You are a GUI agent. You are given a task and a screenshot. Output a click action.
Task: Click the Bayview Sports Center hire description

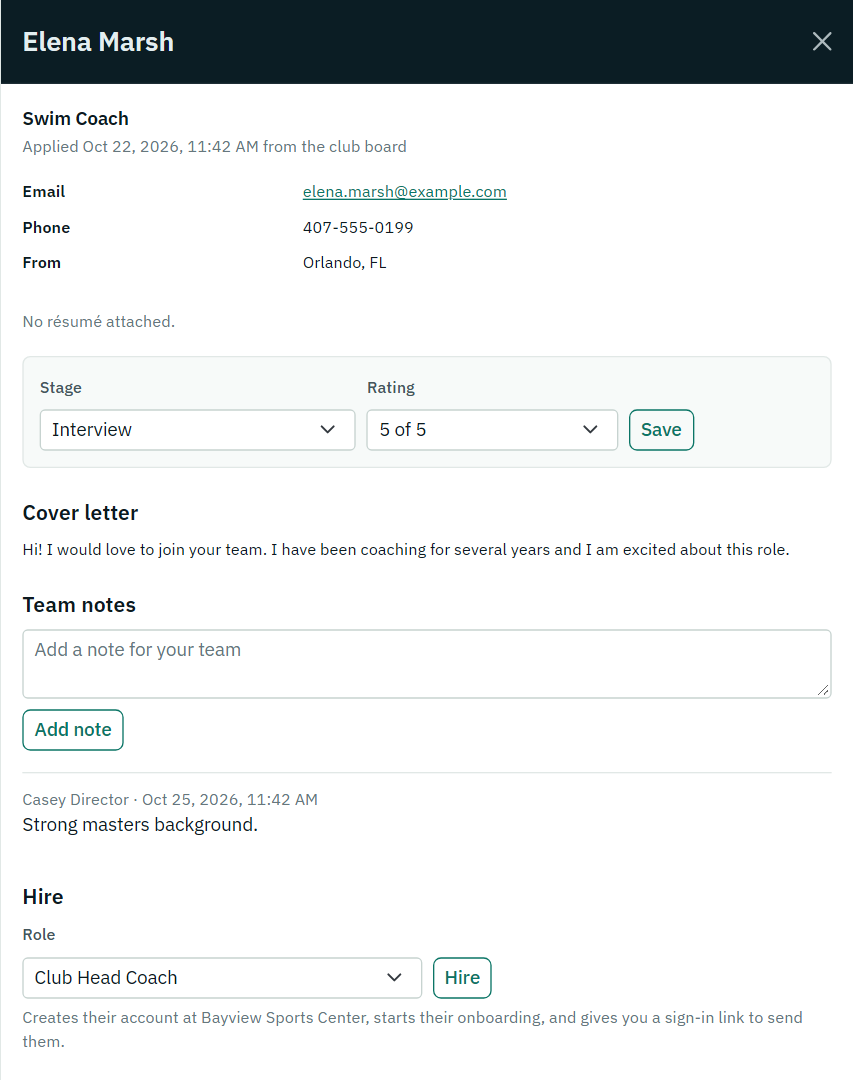click(412, 1029)
